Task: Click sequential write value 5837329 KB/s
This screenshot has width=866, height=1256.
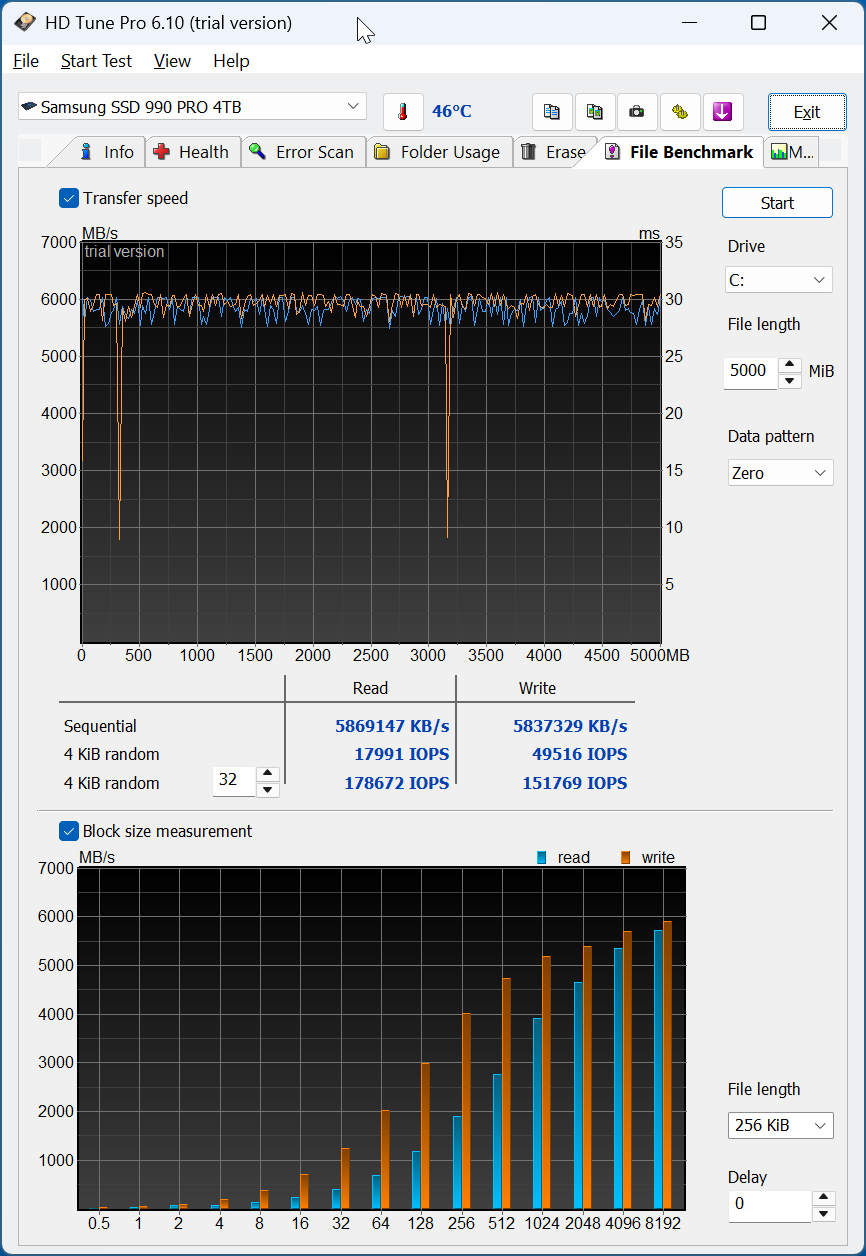Action: [570, 726]
